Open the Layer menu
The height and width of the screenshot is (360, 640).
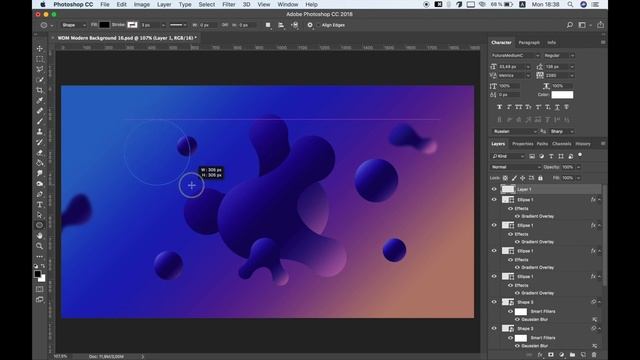click(164, 4)
